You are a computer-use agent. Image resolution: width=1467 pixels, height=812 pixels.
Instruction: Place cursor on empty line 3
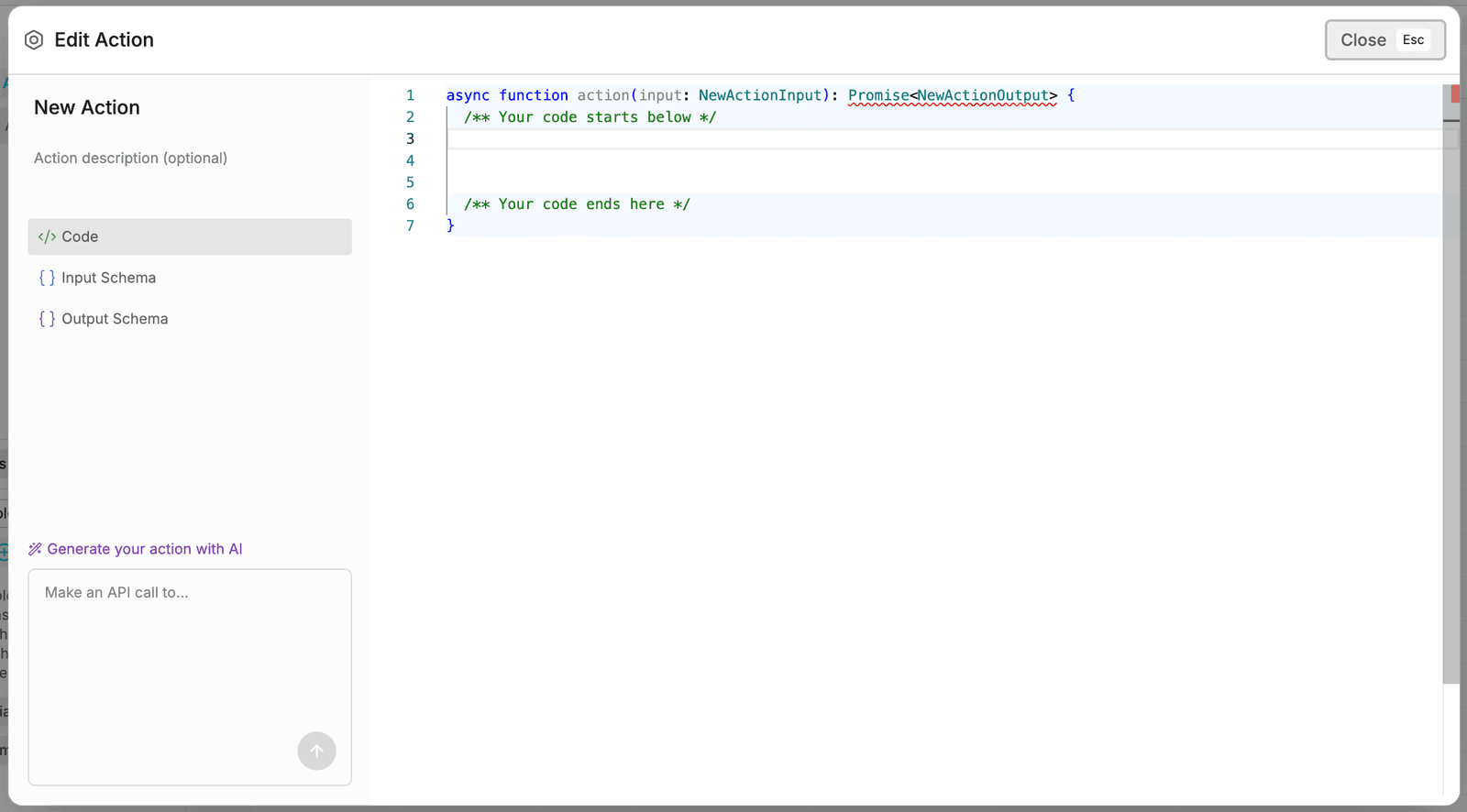tap(944, 139)
